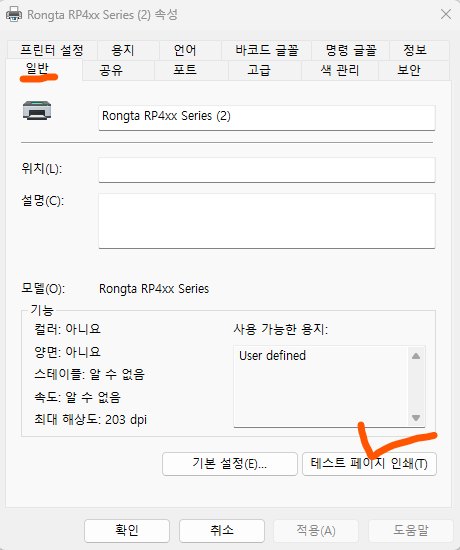Click into the 설명(C) text area
The width and height of the screenshot is (460, 550).
267,221
